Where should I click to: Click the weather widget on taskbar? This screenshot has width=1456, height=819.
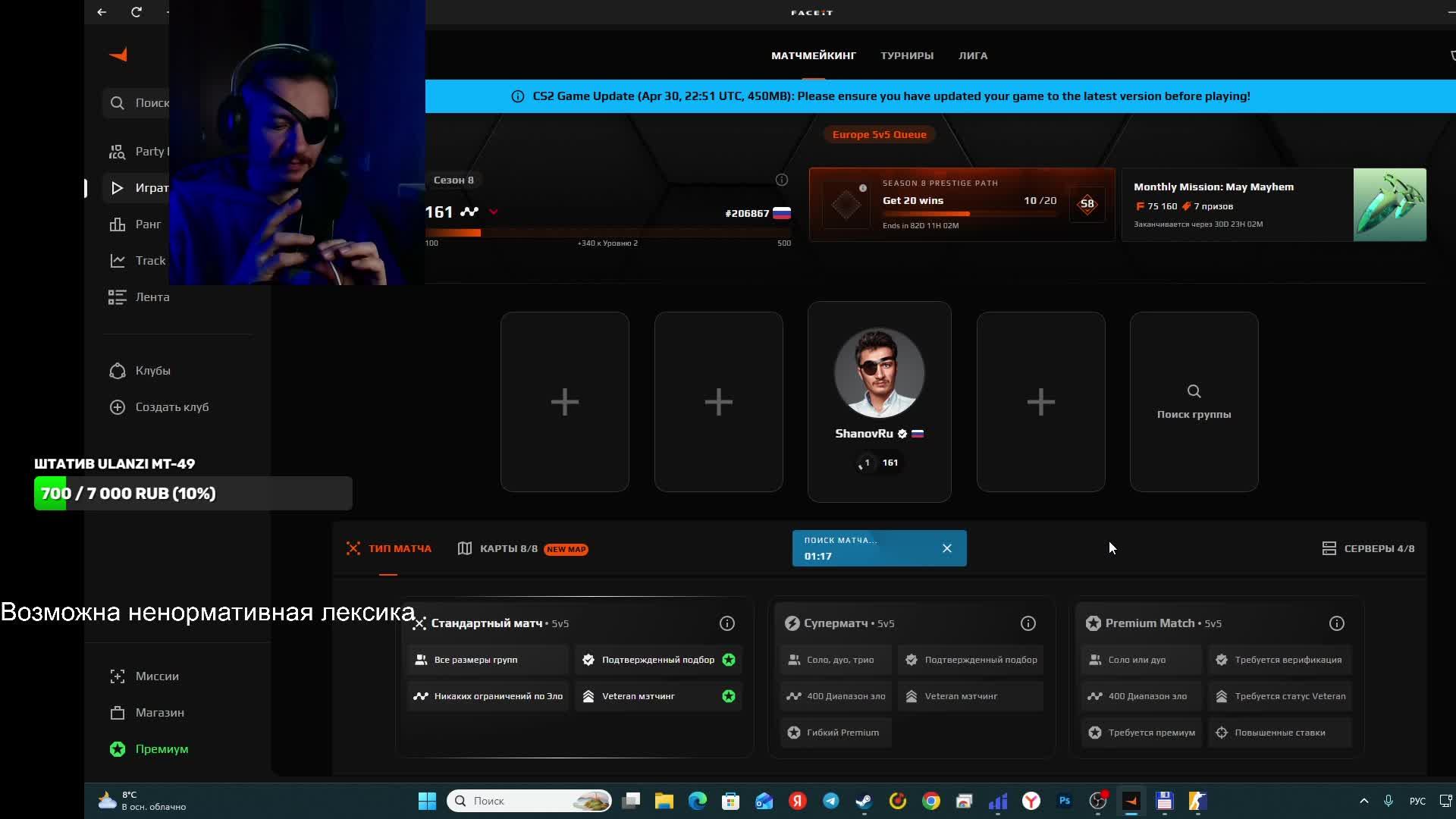(x=143, y=801)
